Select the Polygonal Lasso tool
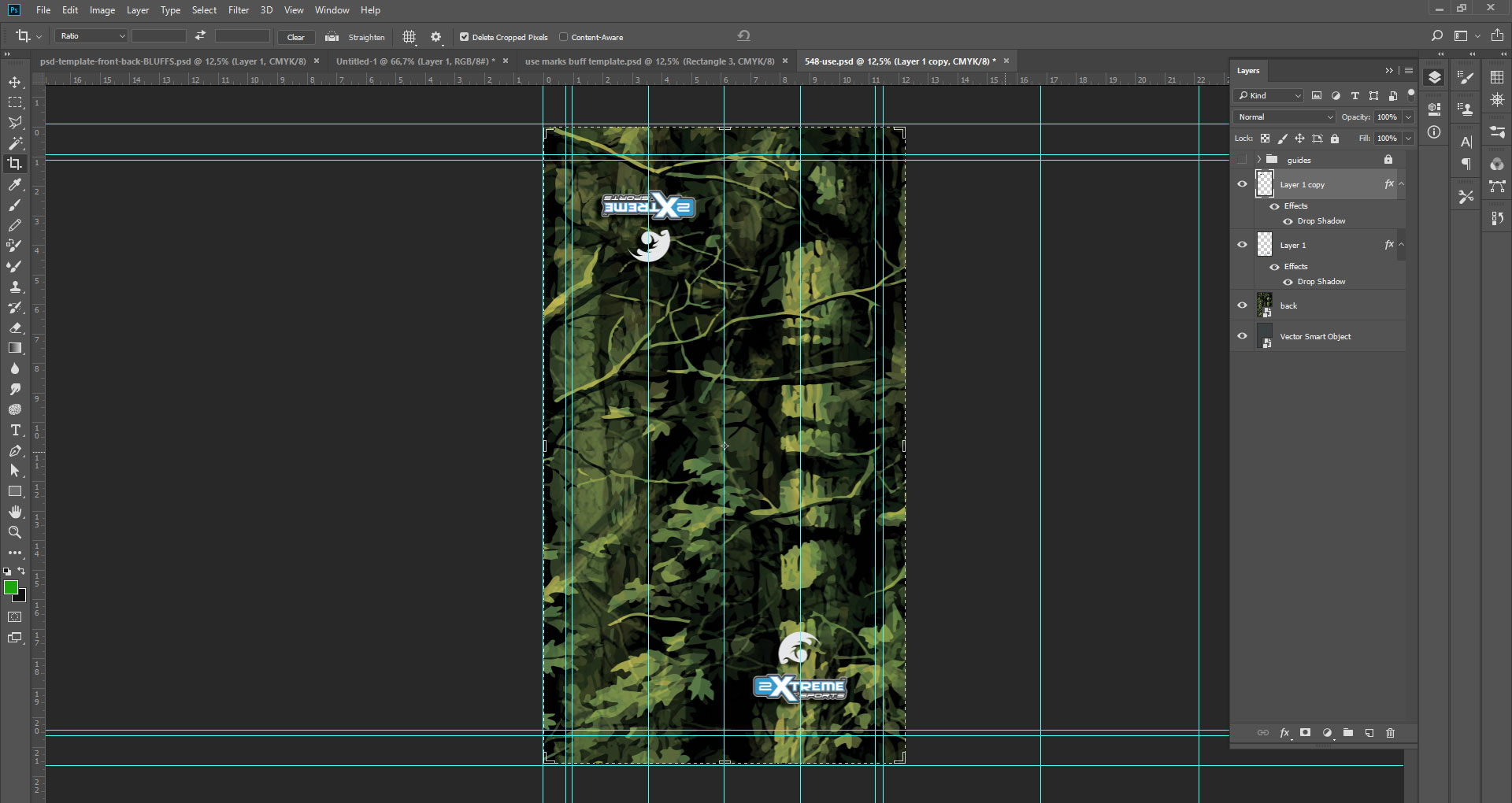The height and width of the screenshot is (803, 1512). click(x=15, y=123)
